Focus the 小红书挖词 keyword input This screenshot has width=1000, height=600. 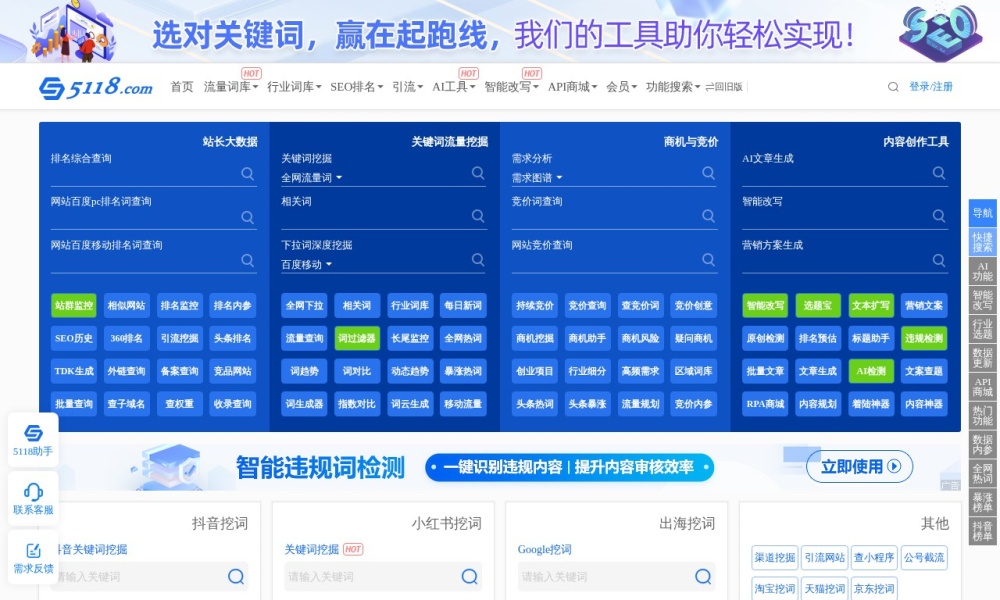click(x=383, y=576)
